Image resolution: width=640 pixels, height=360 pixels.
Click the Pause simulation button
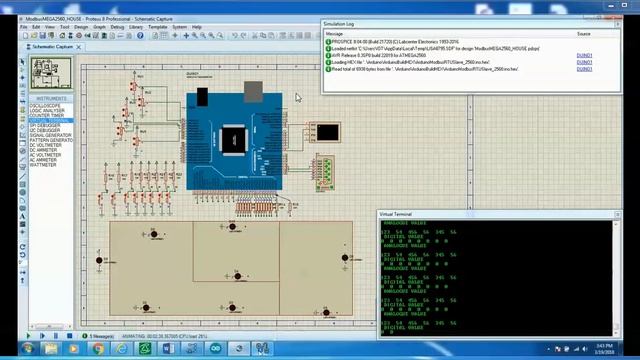coord(56,336)
